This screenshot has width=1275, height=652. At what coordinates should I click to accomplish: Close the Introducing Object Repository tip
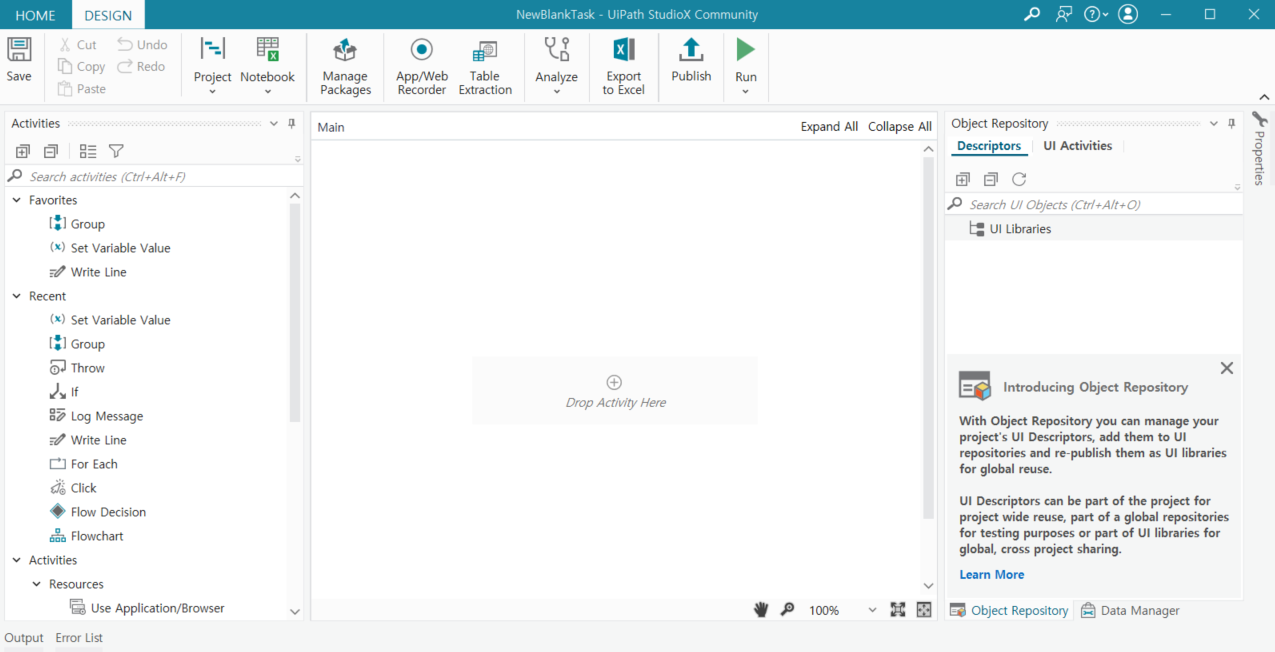point(1227,368)
